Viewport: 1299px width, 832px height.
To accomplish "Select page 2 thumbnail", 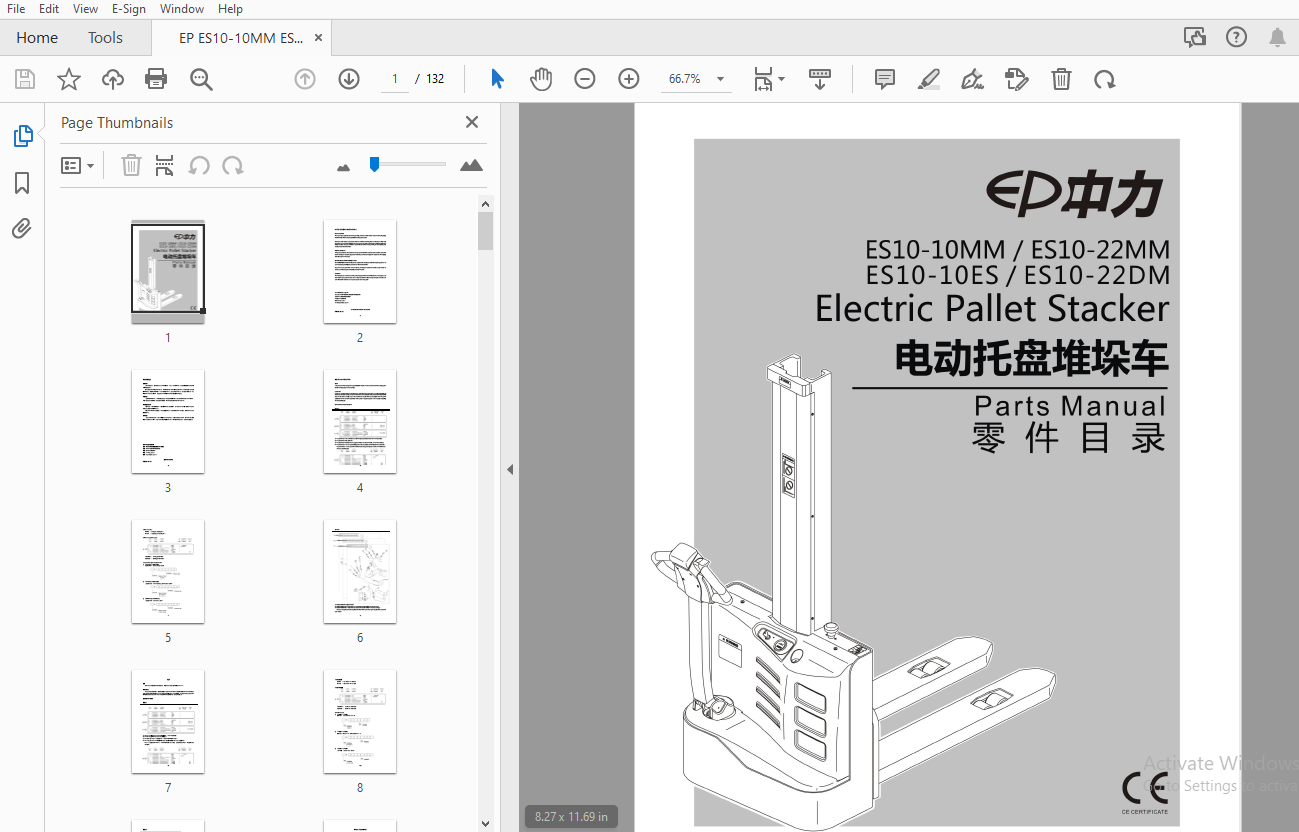I will tap(360, 271).
